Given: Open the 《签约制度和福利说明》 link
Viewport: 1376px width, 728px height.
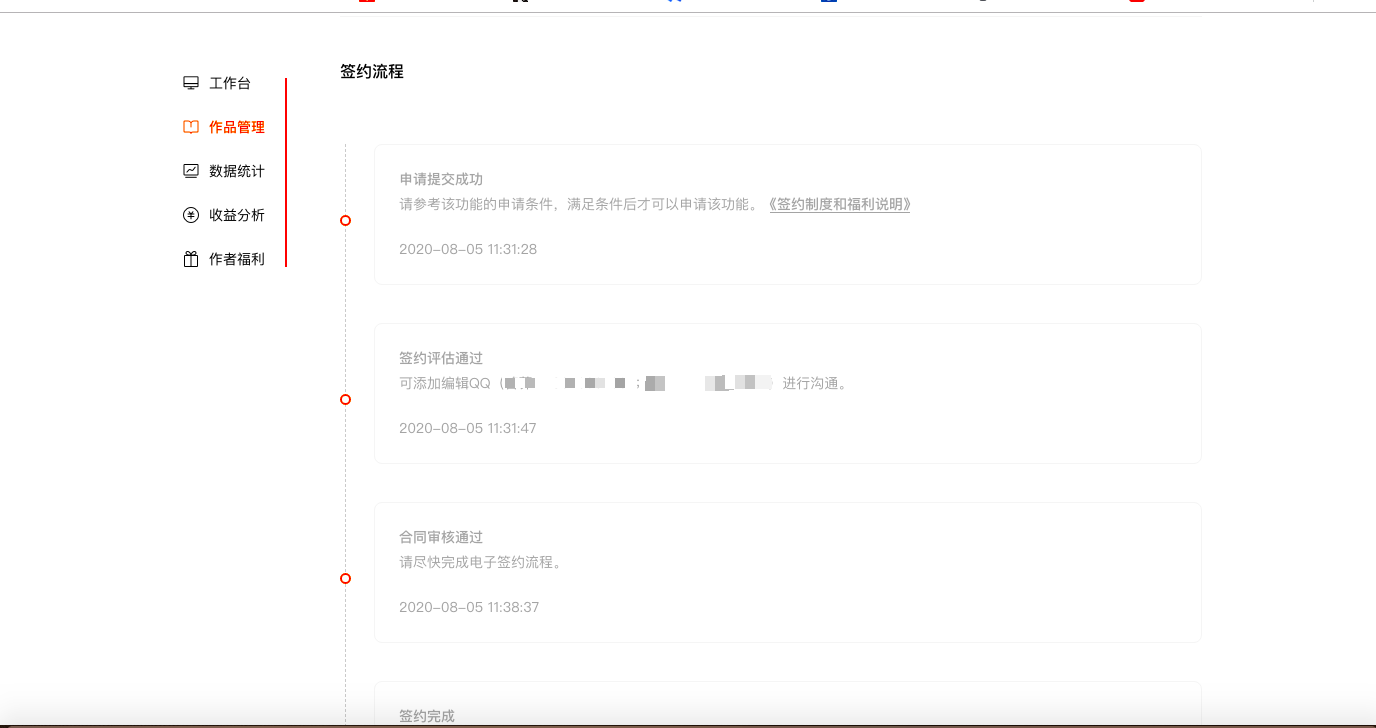Looking at the screenshot, I should tap(839, 204).
